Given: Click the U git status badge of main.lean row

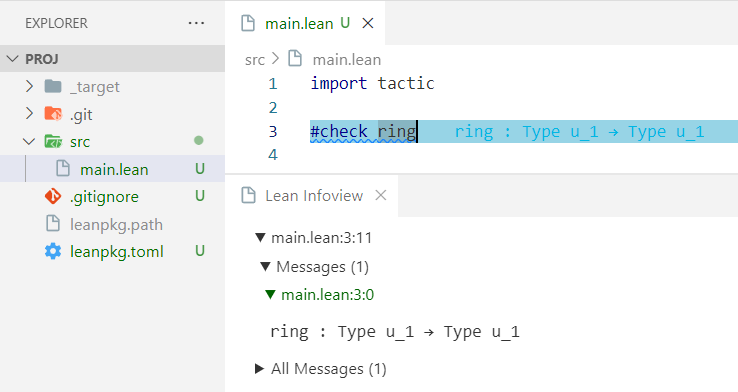Looking at the screenshot, I should click(200, 169).
